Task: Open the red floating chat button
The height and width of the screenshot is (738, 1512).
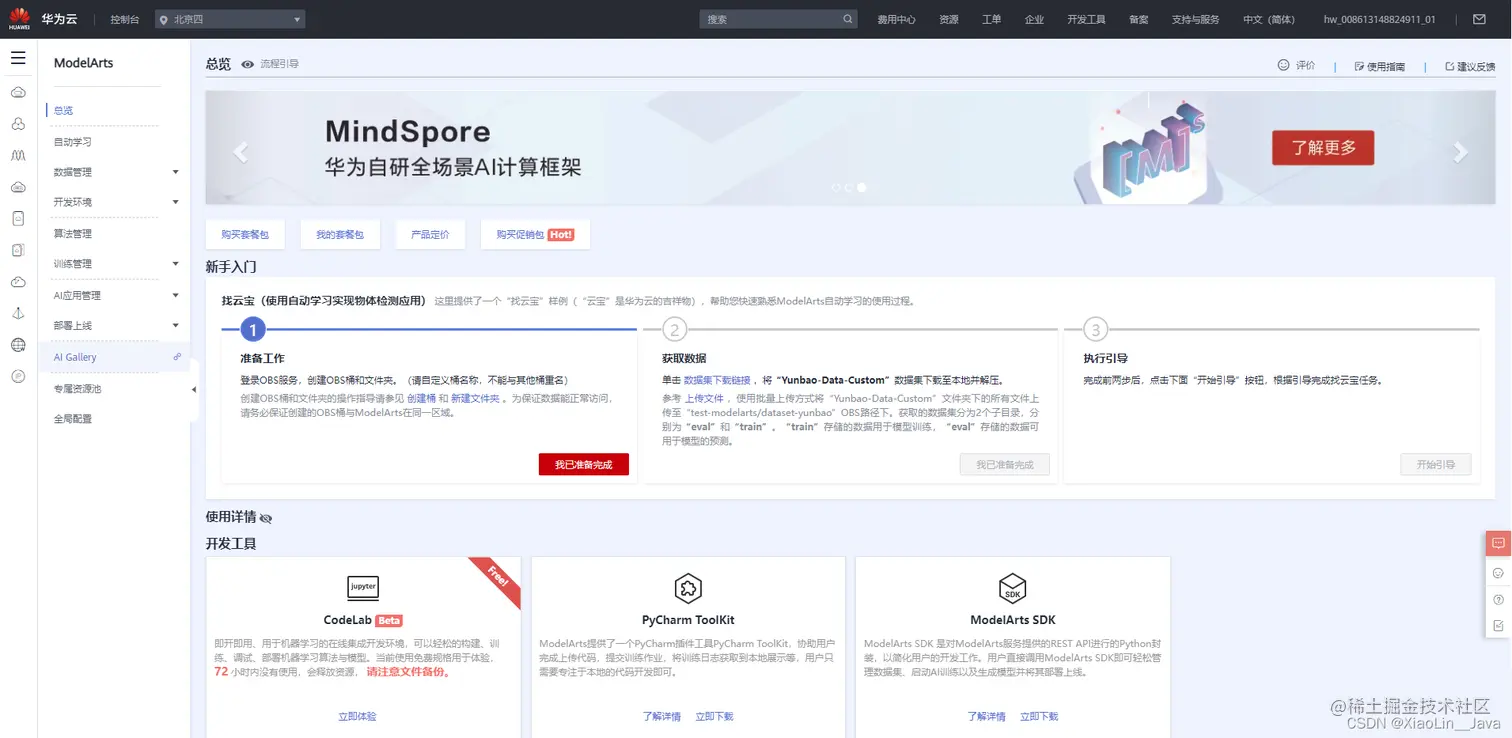Action: [x=1498, y=544]
